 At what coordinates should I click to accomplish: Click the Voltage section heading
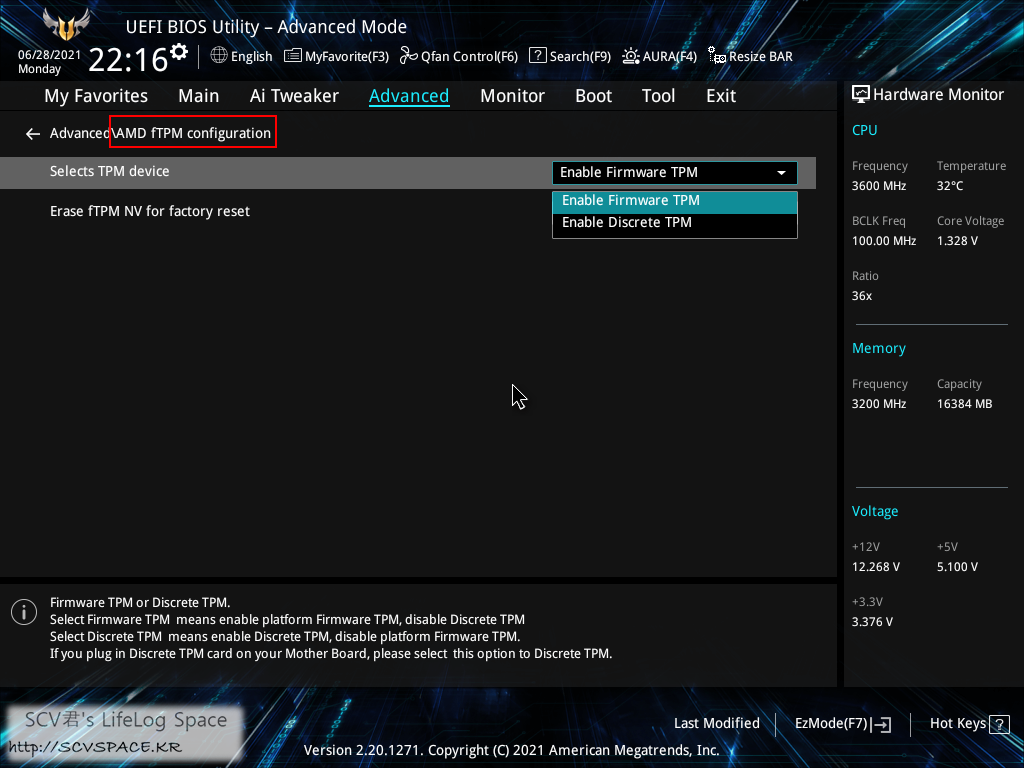874,511
